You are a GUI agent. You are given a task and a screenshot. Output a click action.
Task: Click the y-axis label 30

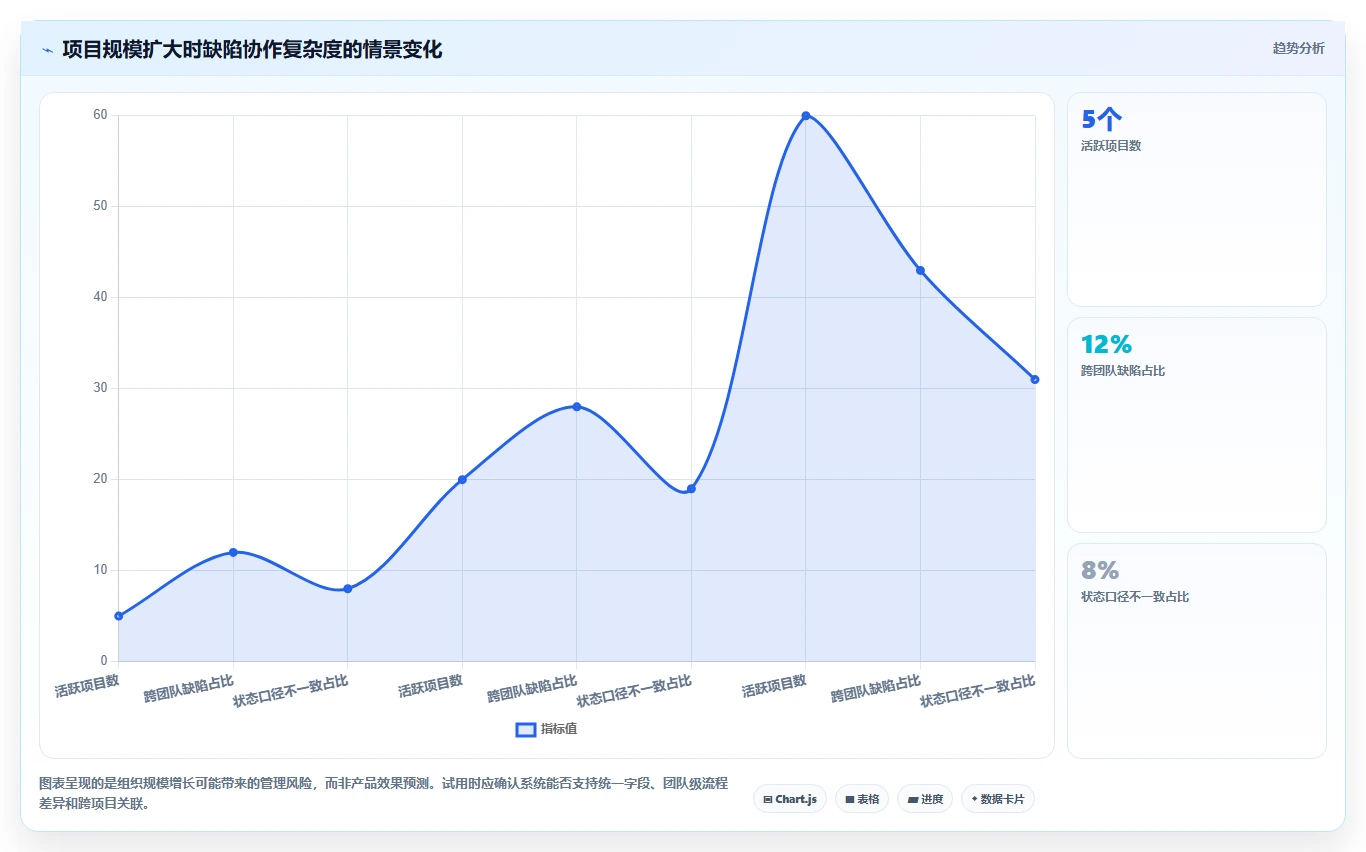tap(101, 388)
